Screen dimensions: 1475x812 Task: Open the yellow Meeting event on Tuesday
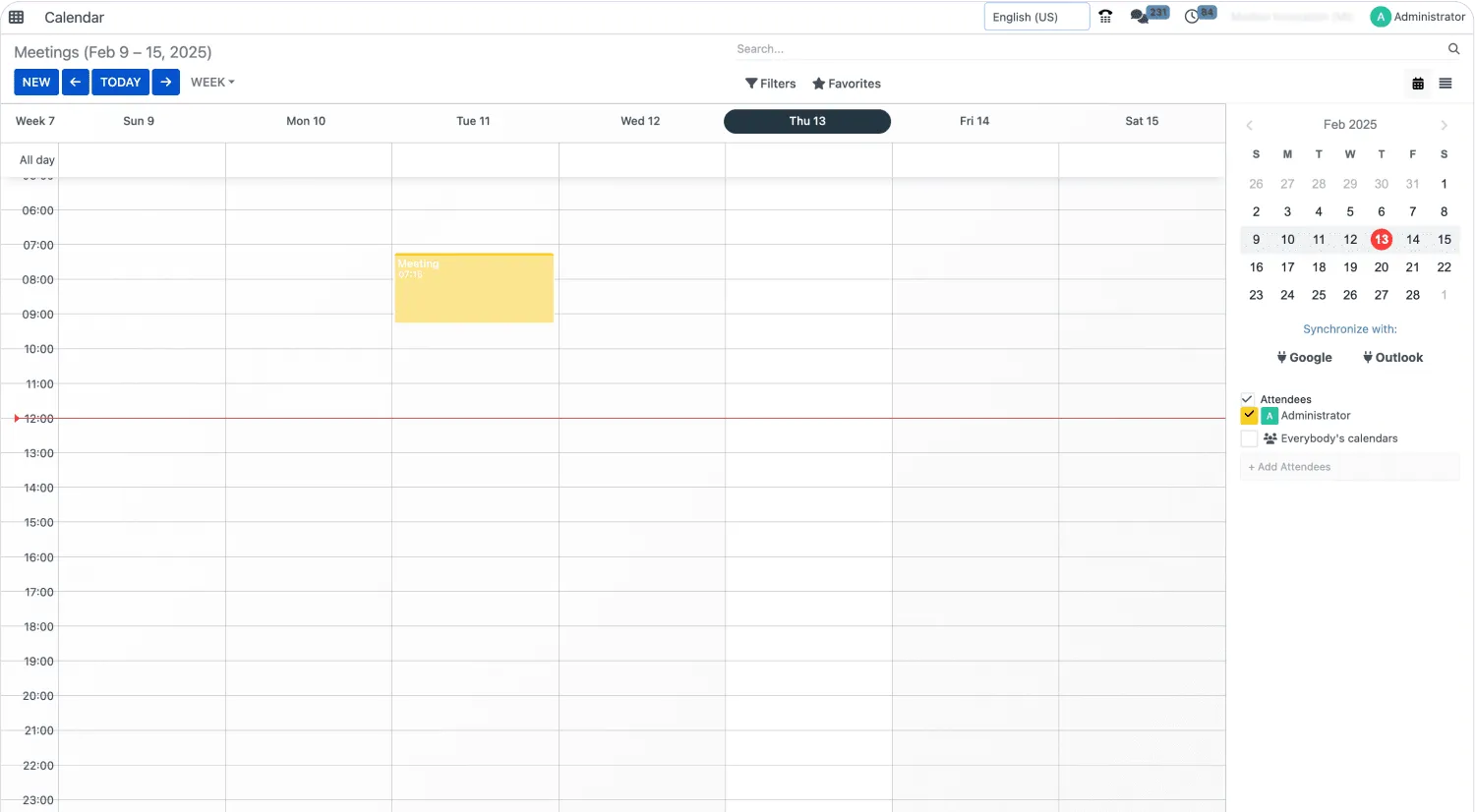tap(474, 289)
